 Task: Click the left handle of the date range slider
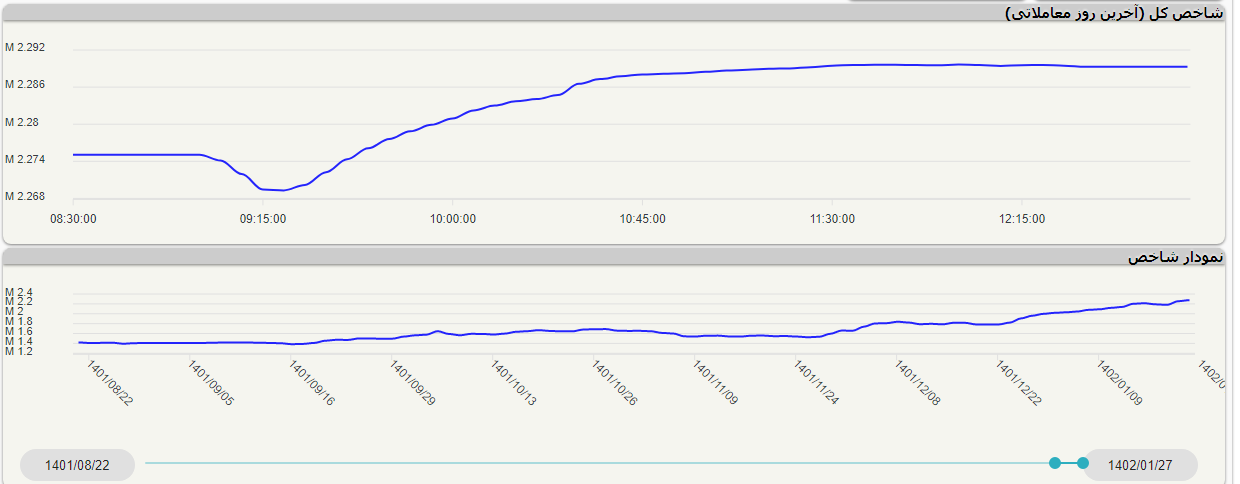pyautogui.click(x=1055, y=463)
